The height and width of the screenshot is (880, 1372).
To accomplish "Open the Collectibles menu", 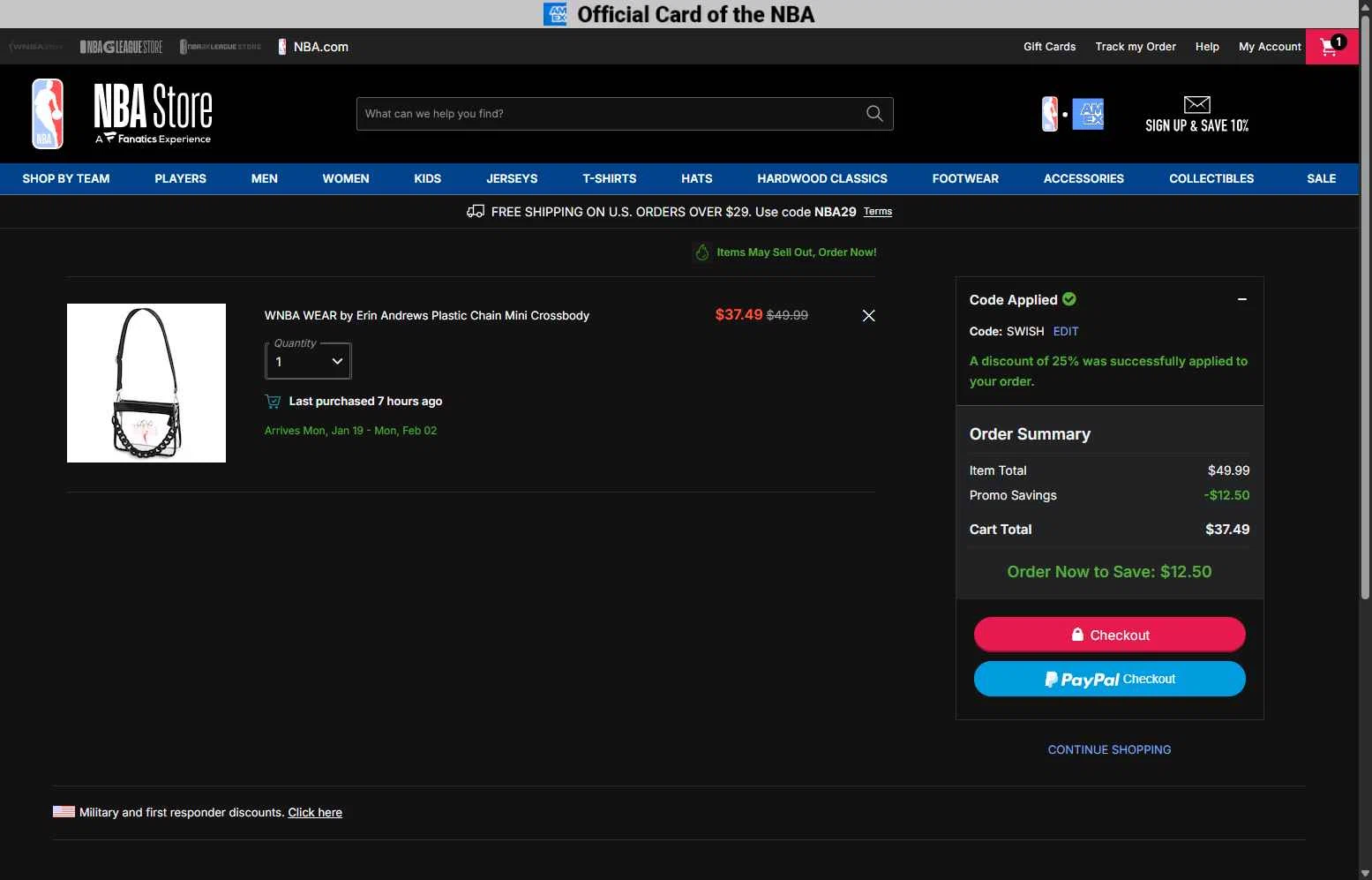I will pos(1211,178).
